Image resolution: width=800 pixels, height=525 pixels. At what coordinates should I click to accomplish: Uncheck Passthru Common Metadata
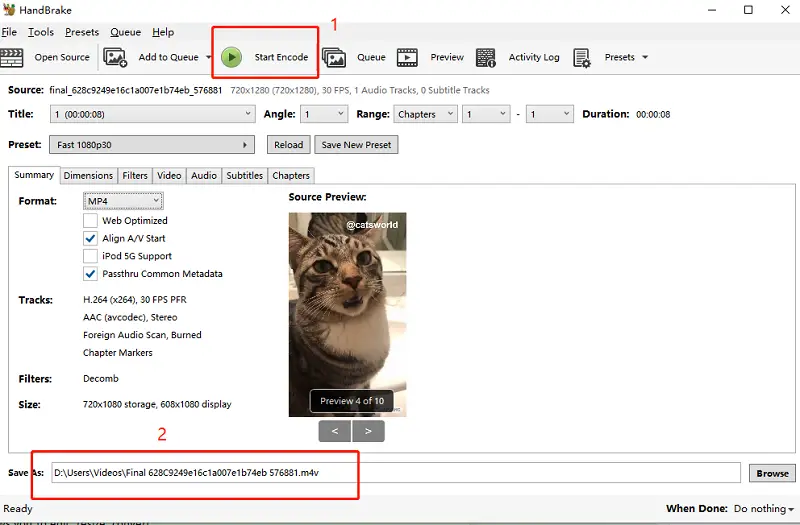tap(90, 274)
